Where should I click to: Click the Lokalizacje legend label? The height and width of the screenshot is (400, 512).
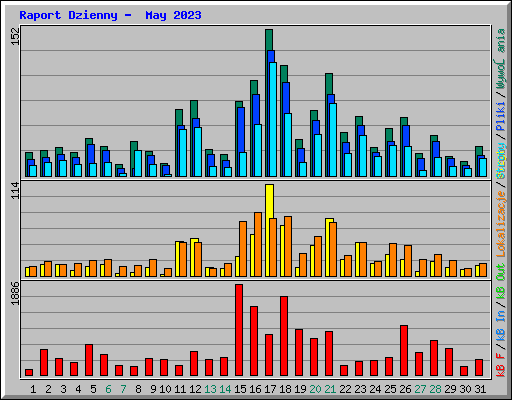point(500,224)
